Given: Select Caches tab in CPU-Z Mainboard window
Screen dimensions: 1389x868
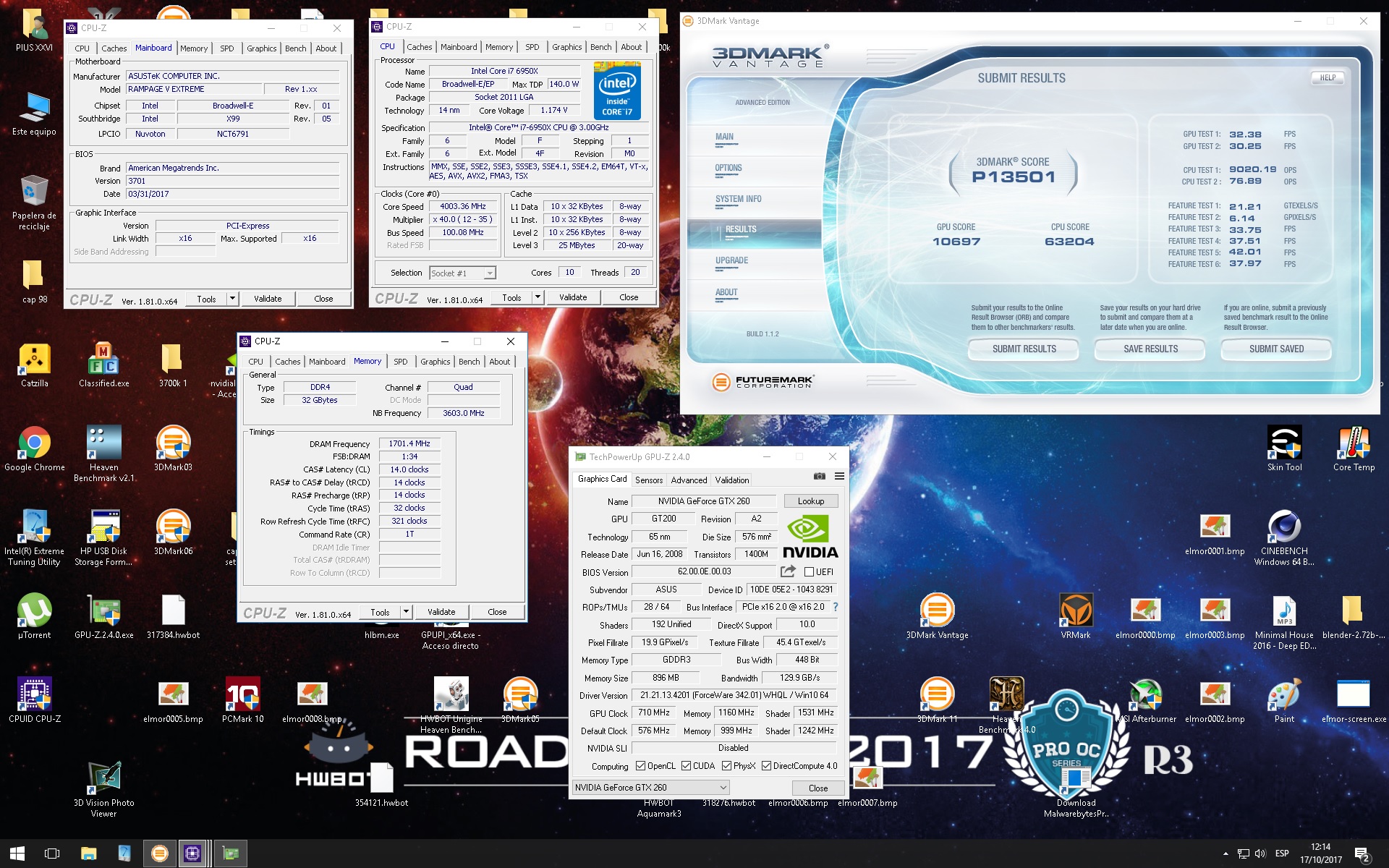Looking at the screenshot, I should pos(114,48).
